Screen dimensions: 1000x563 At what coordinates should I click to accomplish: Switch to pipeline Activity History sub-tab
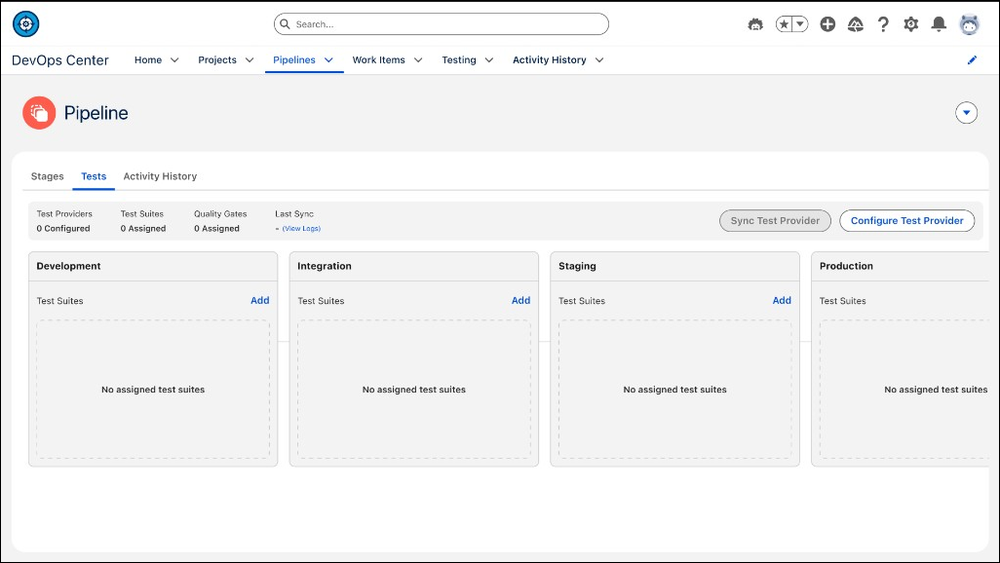tap(160, 176)
